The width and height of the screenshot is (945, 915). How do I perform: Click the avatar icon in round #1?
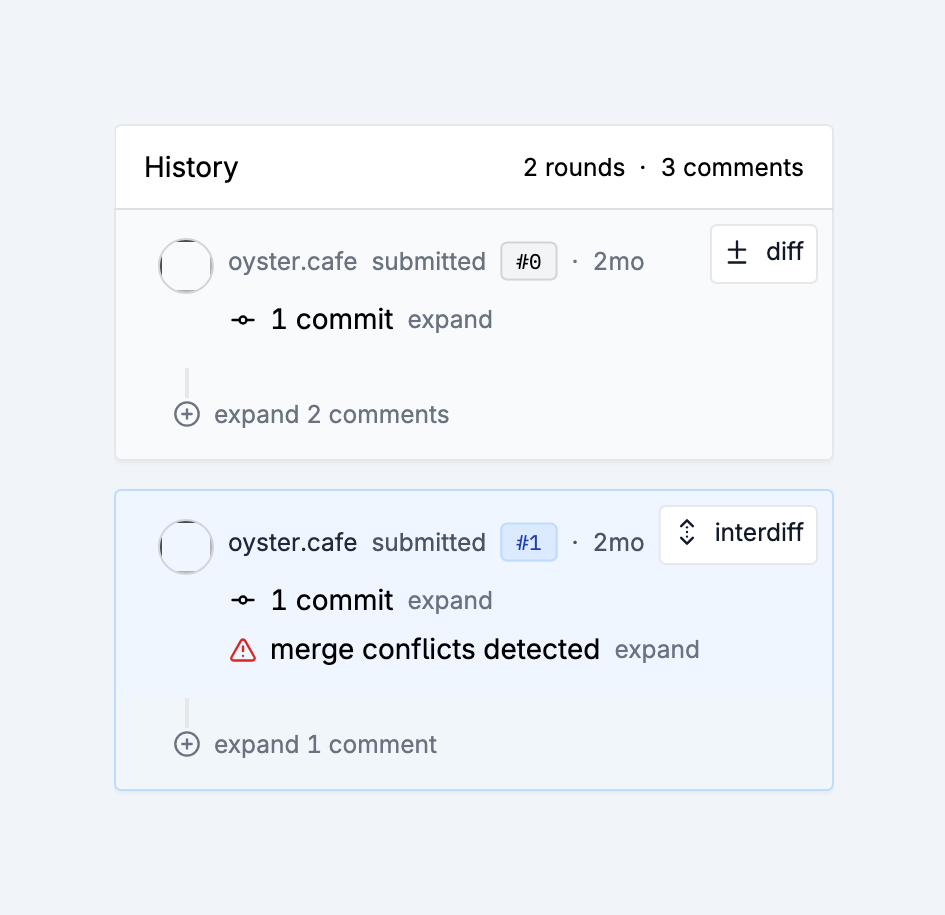coord(186,547)
